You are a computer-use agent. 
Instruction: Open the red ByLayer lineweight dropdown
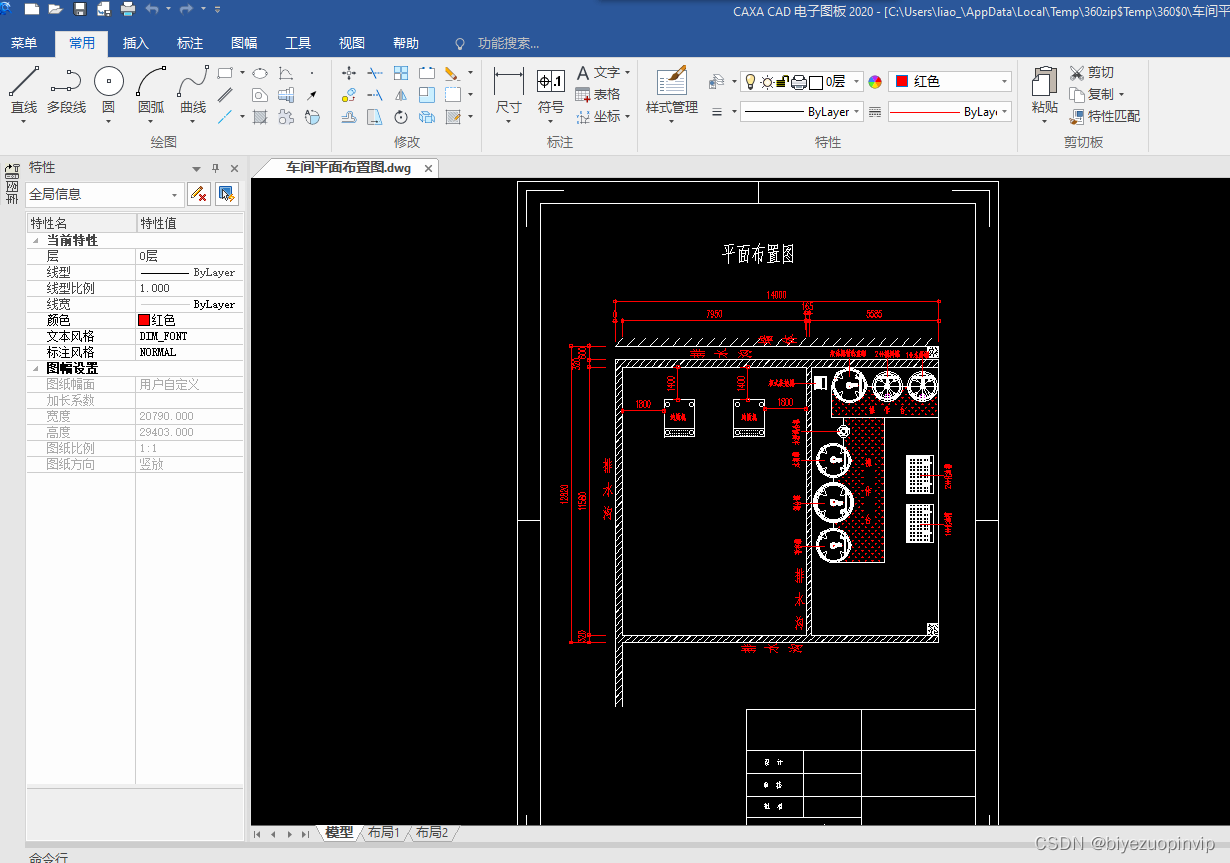pos(1004,112)
